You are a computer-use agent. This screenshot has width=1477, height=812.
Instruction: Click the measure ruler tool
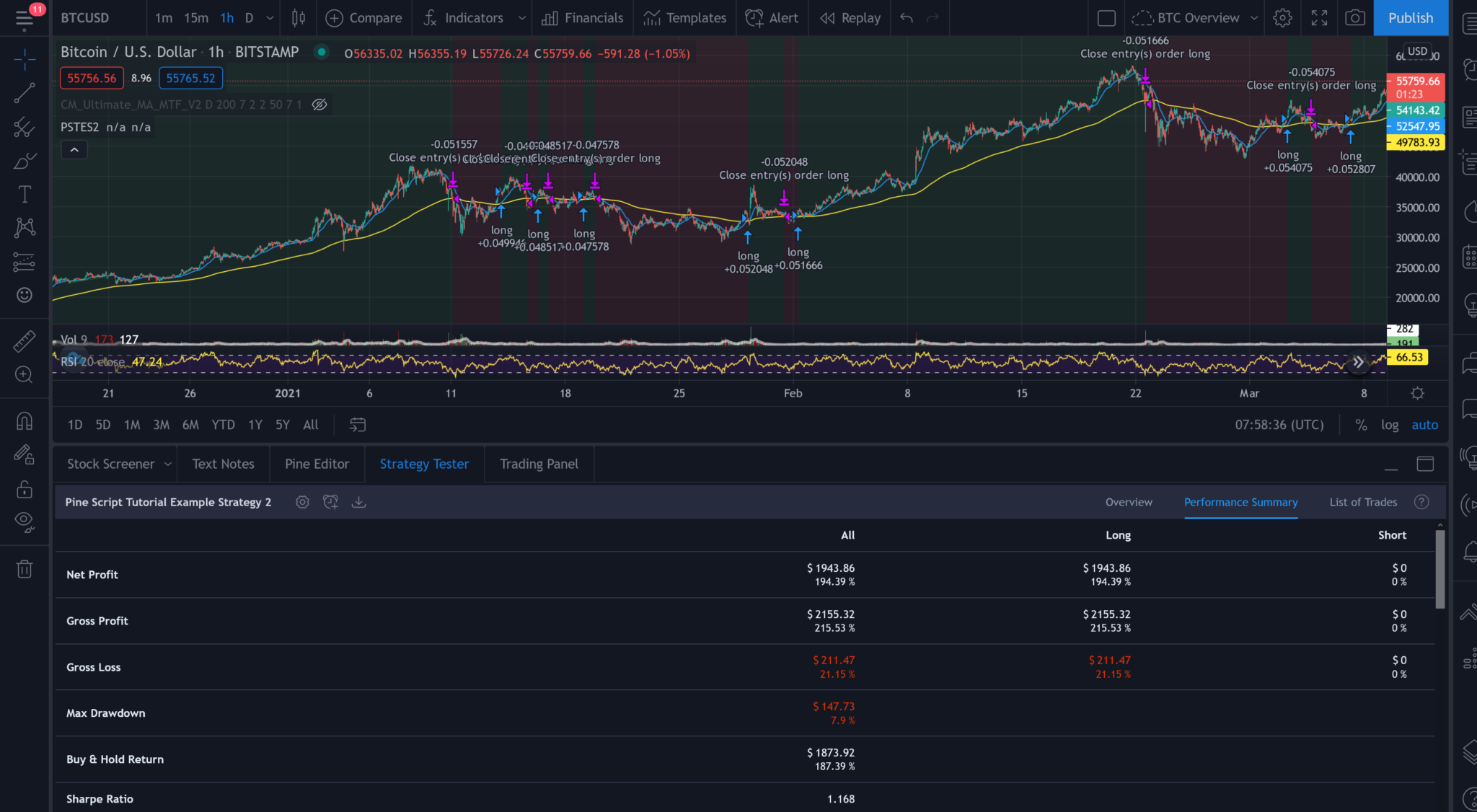[25, 340]
